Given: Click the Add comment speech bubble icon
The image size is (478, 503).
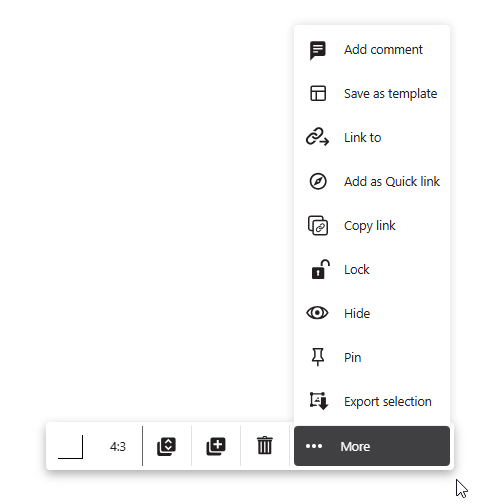Looking at the screenshot, I should click(x=318, y=50).
